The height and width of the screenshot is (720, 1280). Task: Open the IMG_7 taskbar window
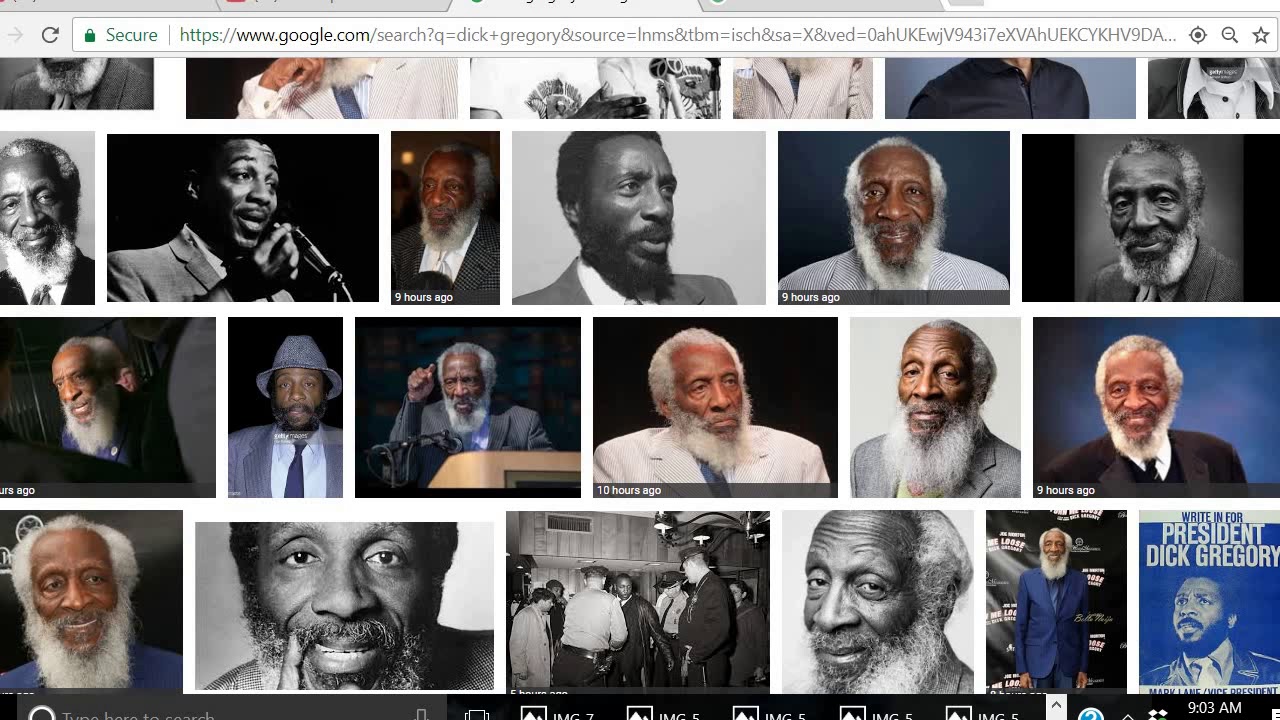click(x=557, y=714)
